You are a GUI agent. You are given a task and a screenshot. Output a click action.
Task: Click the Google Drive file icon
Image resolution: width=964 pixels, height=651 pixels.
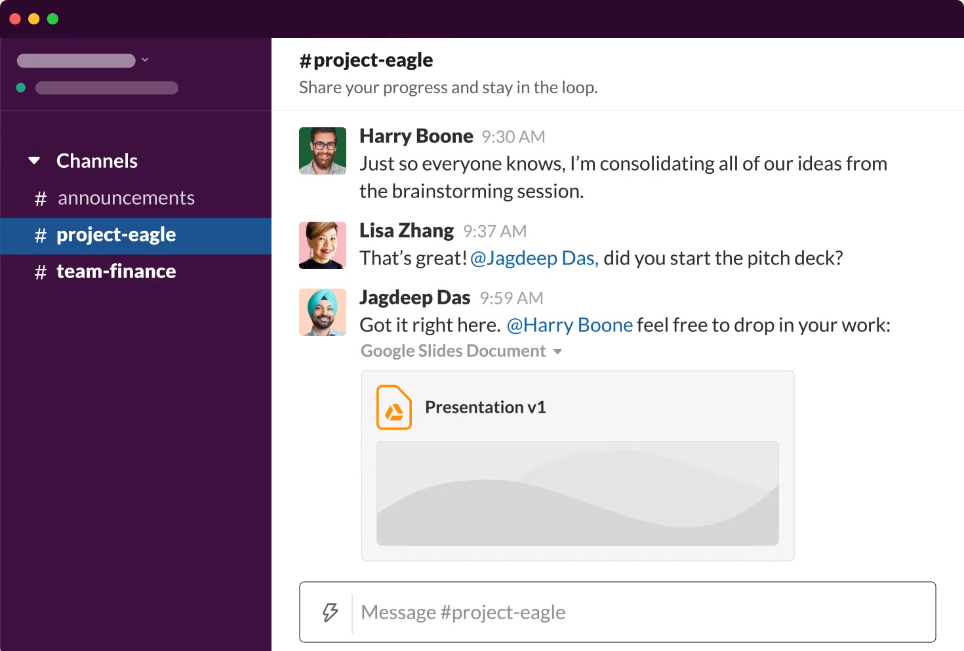393,407
